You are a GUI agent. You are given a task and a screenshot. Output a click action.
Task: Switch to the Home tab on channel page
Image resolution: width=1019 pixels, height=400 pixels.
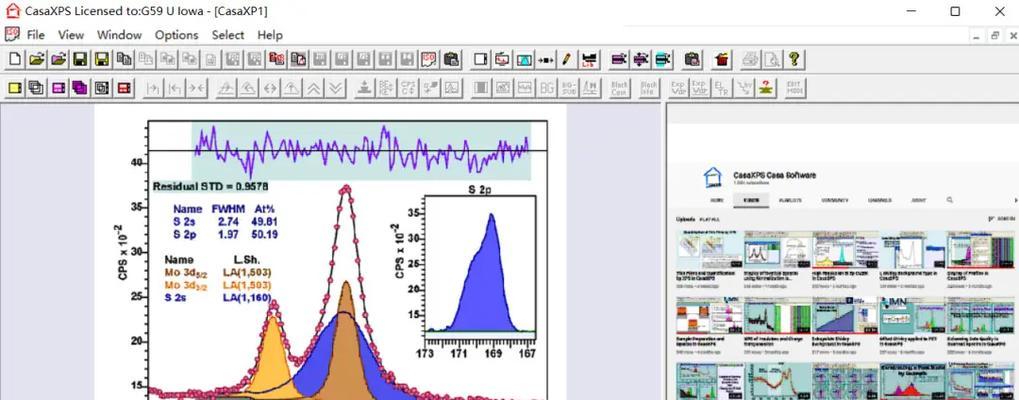coord(717,201)
